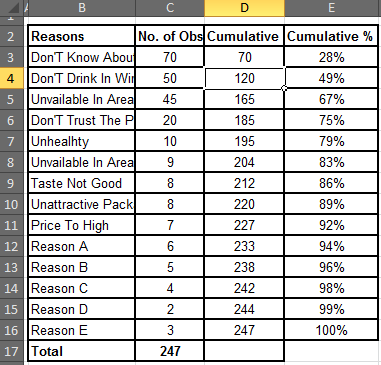
Task: Select the bold 247 total cell
Action: [x=170, y=351]
